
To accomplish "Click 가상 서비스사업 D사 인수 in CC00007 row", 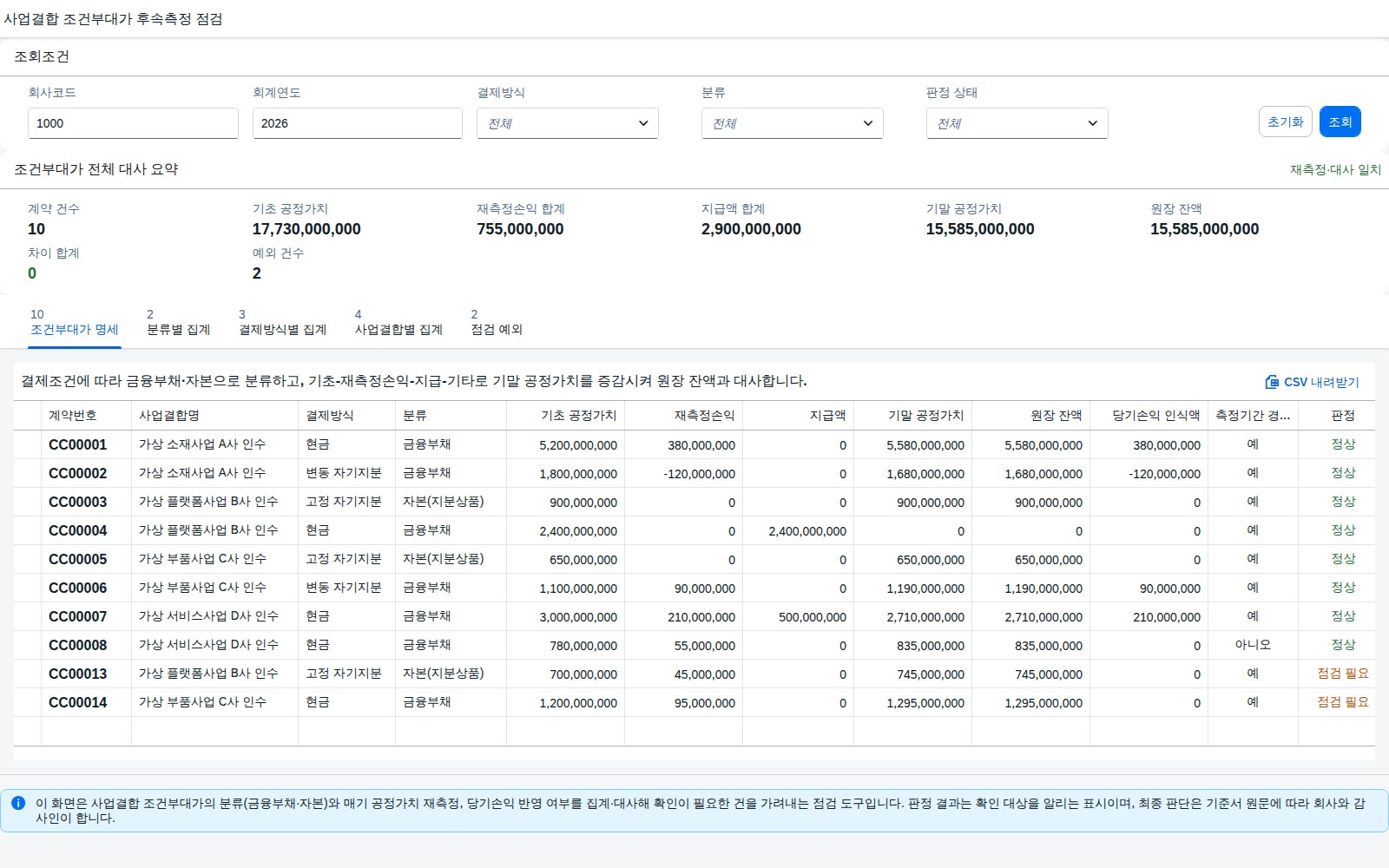I will (x=208, y=616).
